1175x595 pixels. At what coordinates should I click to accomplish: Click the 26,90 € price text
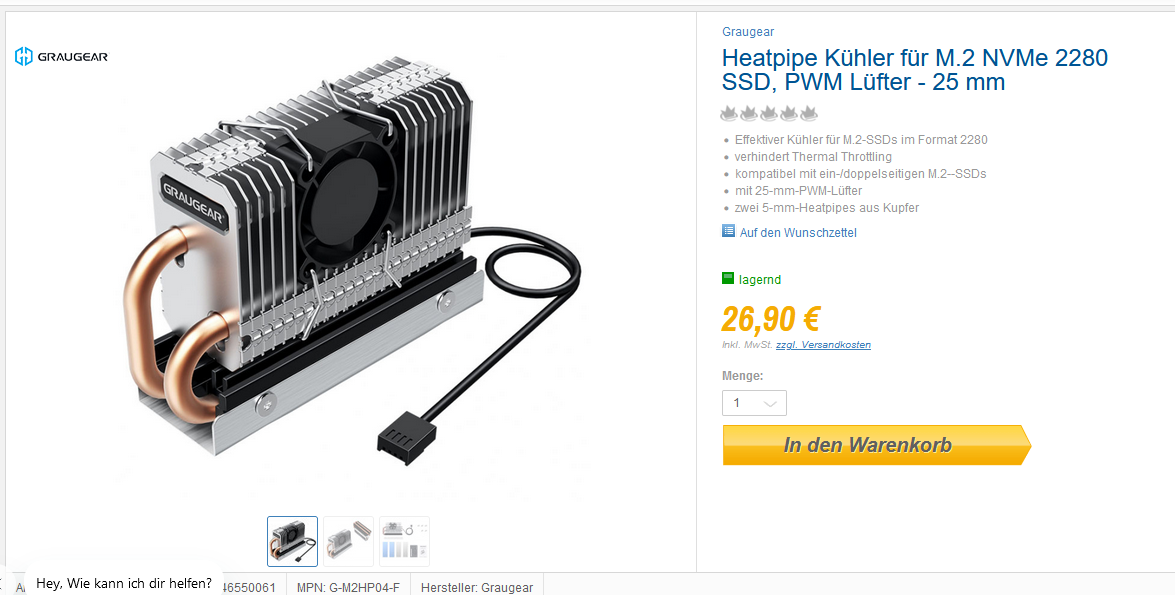[x=771, y=319]
